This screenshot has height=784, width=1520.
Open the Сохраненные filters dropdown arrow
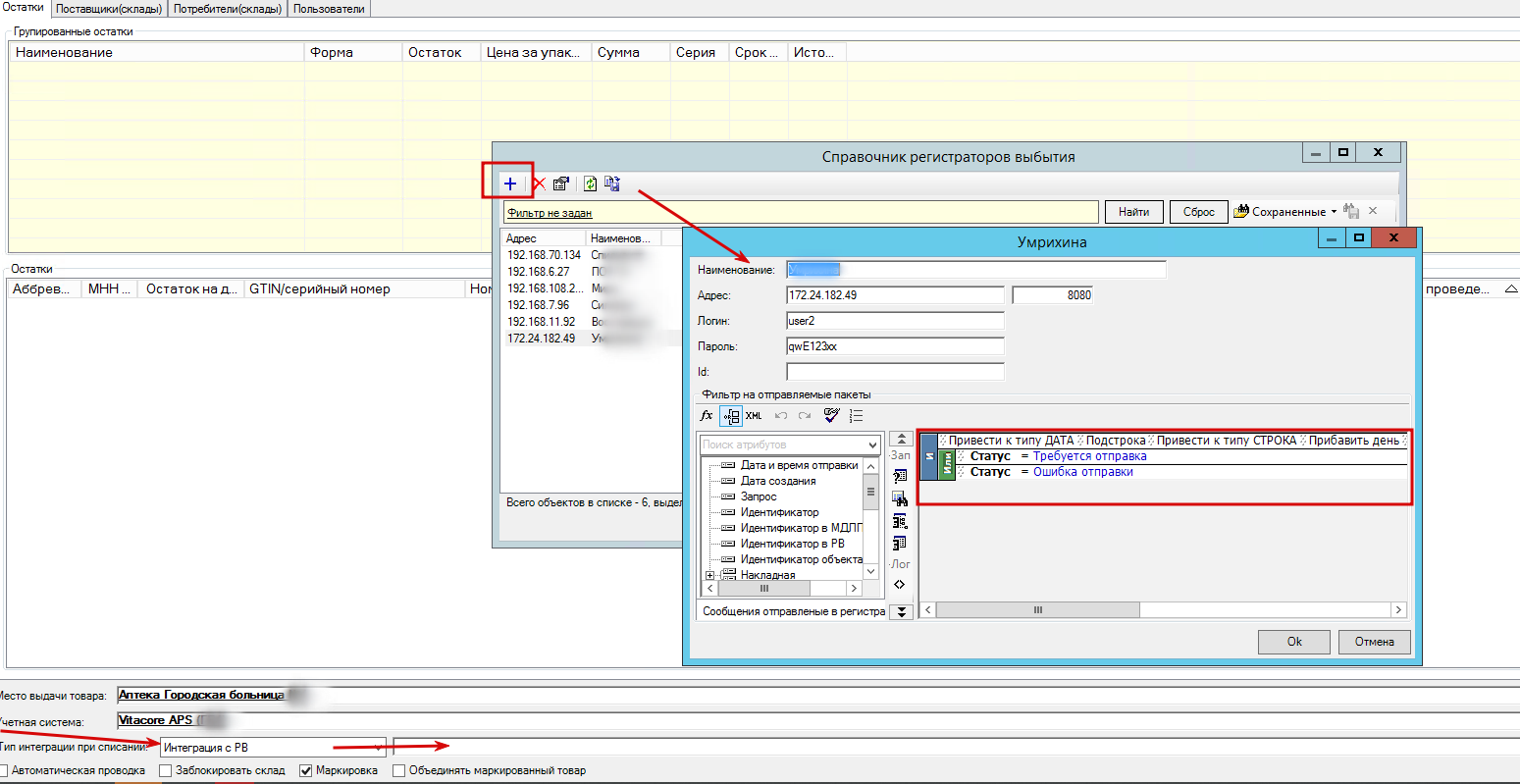(1334, 212)
